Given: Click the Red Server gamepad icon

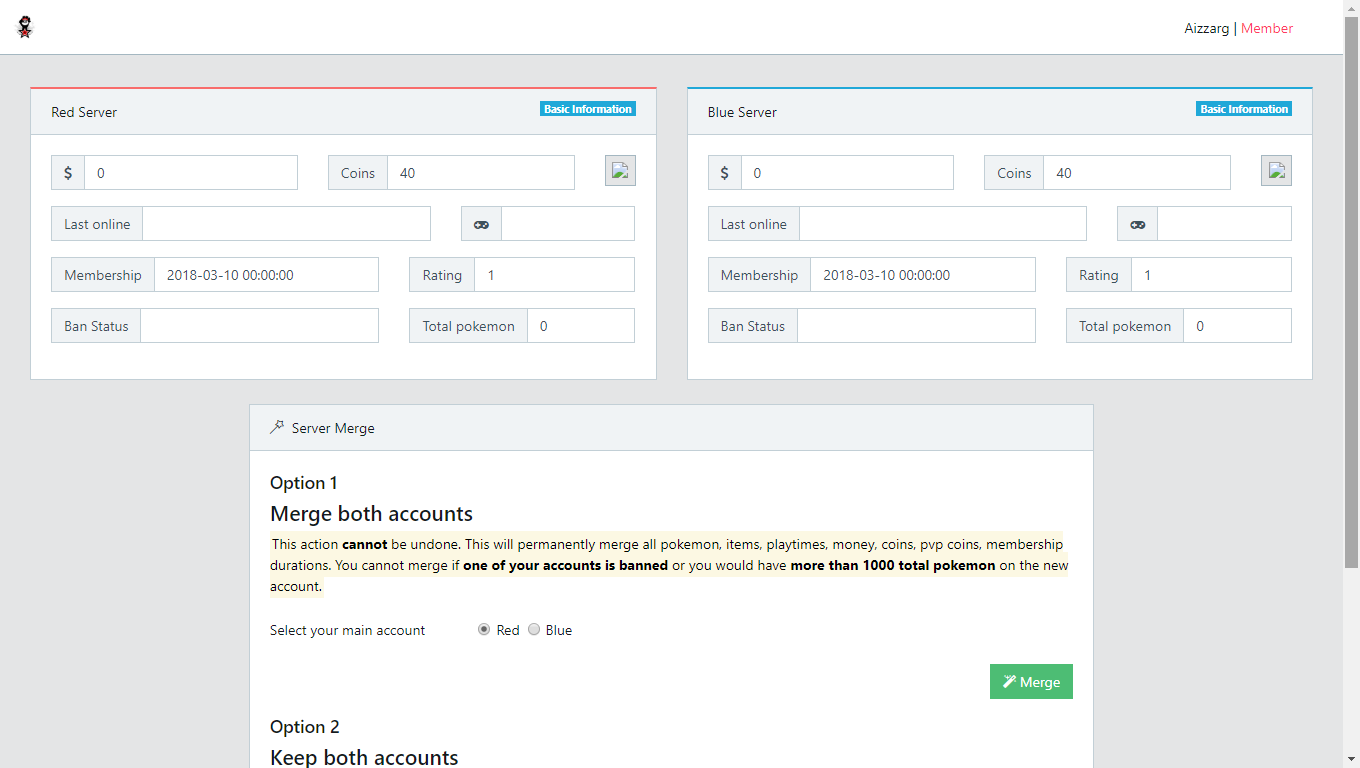Looking at the screenshot, I should pos(481,224).
